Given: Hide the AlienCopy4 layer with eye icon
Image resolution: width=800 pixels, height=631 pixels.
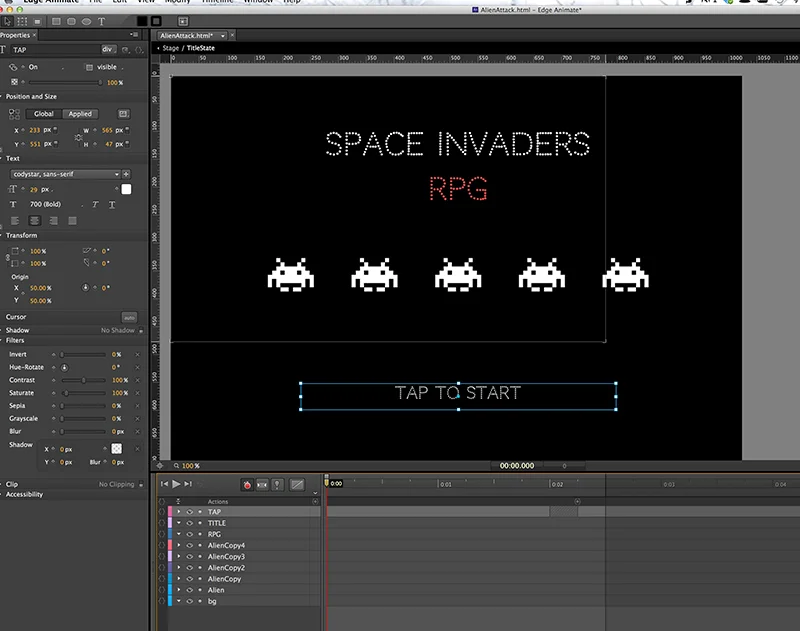Looking at the screenshot, I should click(x=189, y=545).
